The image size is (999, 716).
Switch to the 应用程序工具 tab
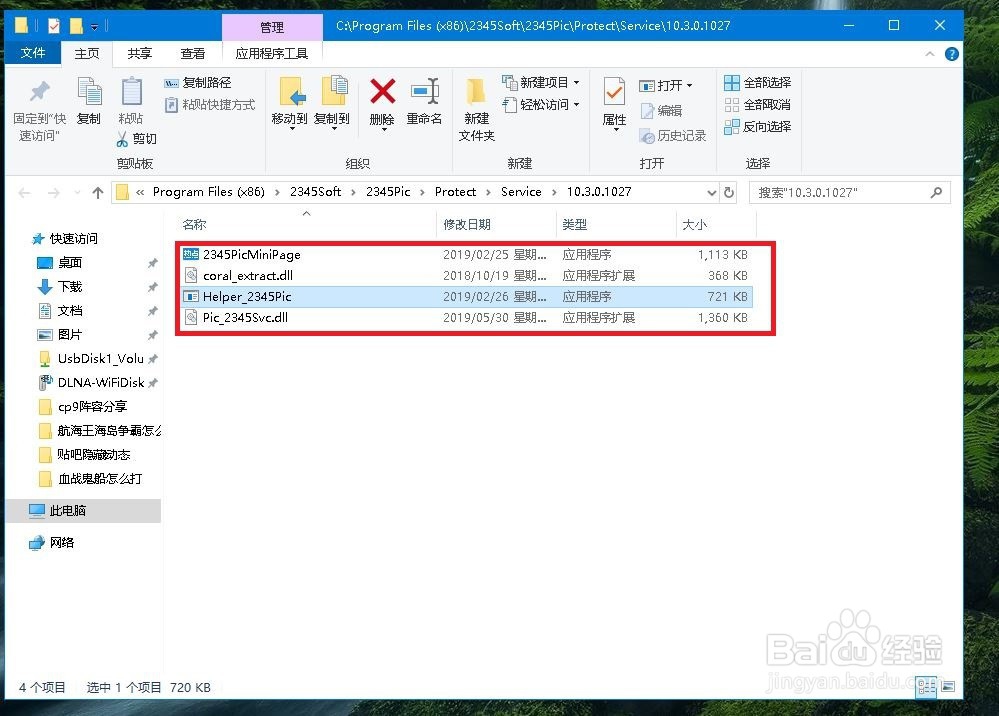272,54
